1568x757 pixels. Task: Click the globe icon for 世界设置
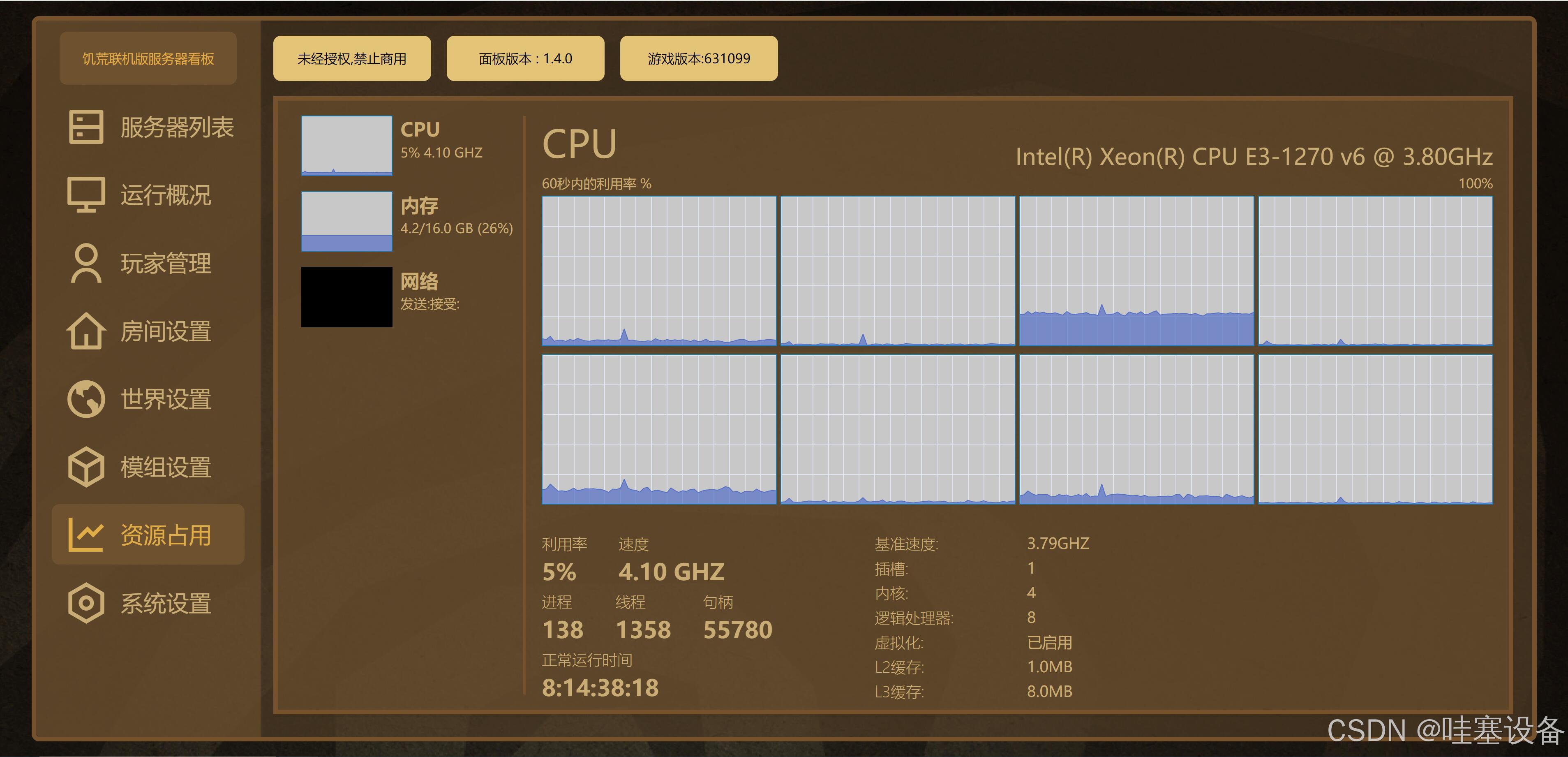click(86, 400)
